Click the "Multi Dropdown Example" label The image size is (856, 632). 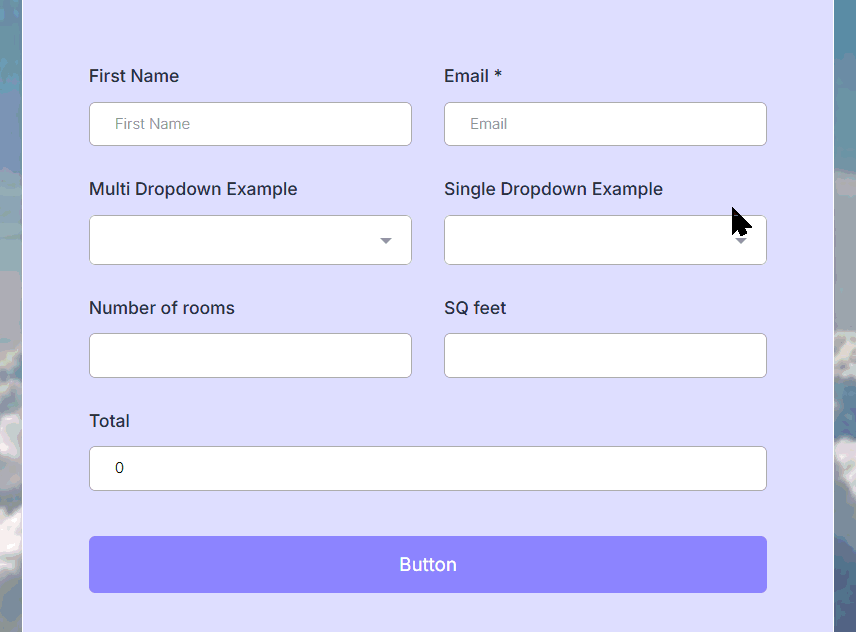193,189
